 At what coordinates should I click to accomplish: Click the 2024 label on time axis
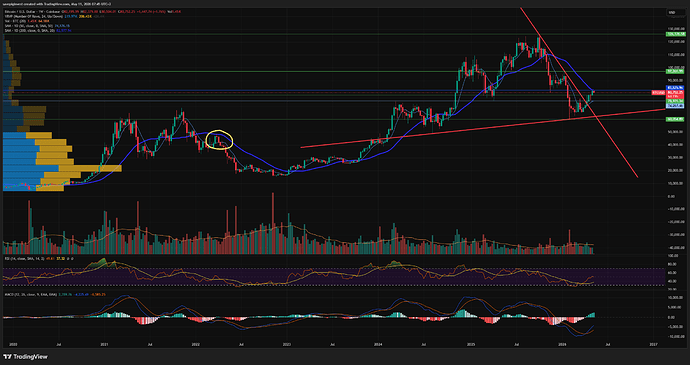[x=378, y=344]
